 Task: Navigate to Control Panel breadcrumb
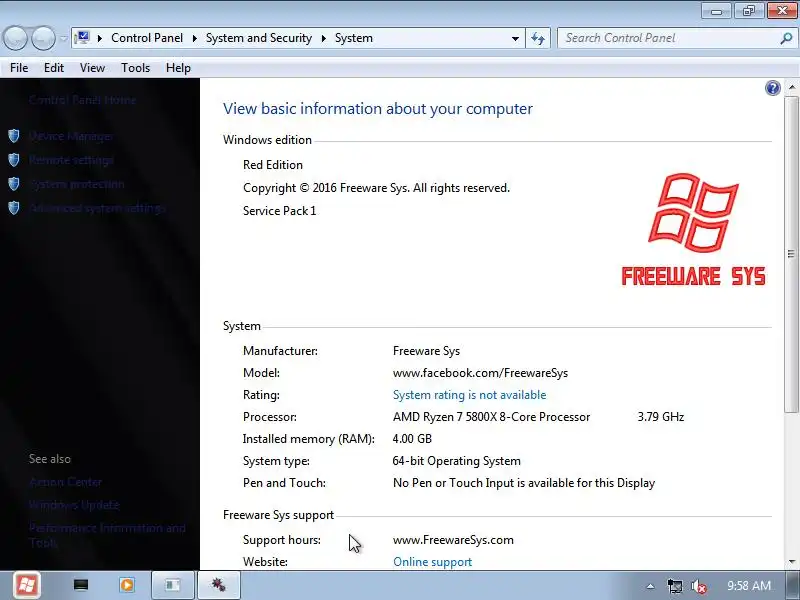point(147,38)
